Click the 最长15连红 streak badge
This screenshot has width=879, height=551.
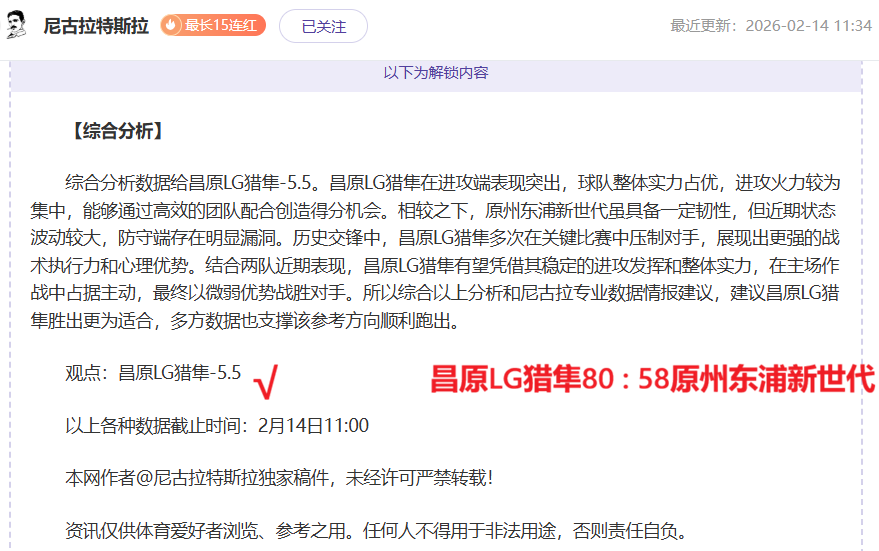[213, 26]
